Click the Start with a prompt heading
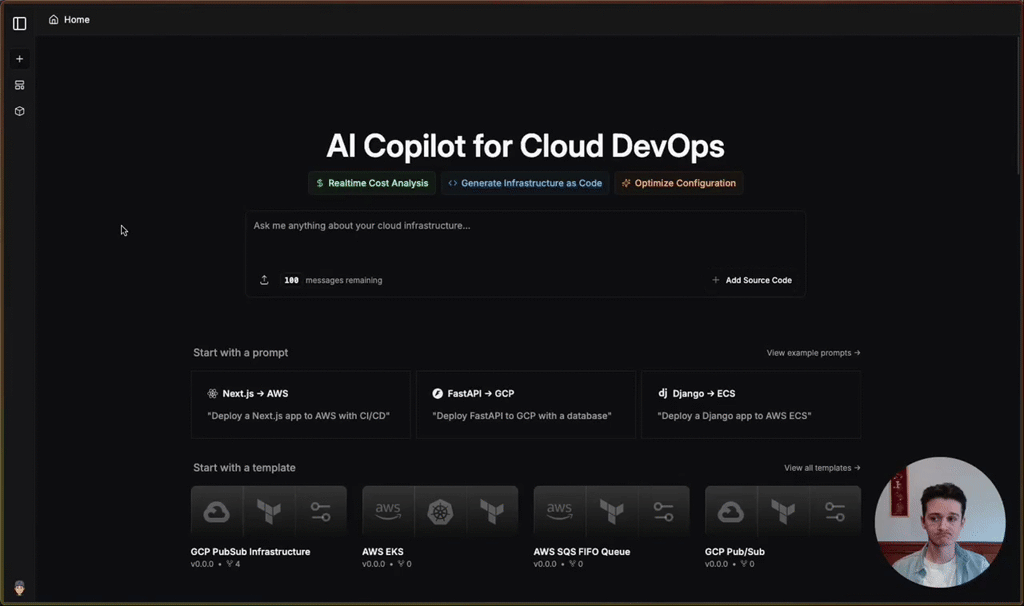The width and height of the screenshot is (1024, 606). tap(240, 353)
